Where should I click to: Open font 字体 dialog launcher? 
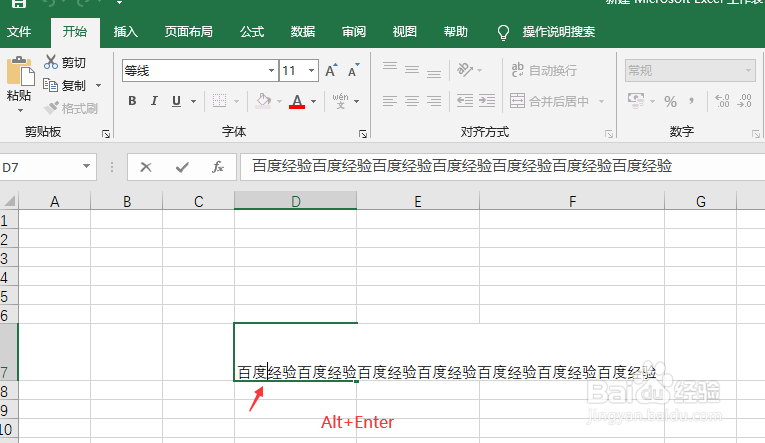pos(363,134)
